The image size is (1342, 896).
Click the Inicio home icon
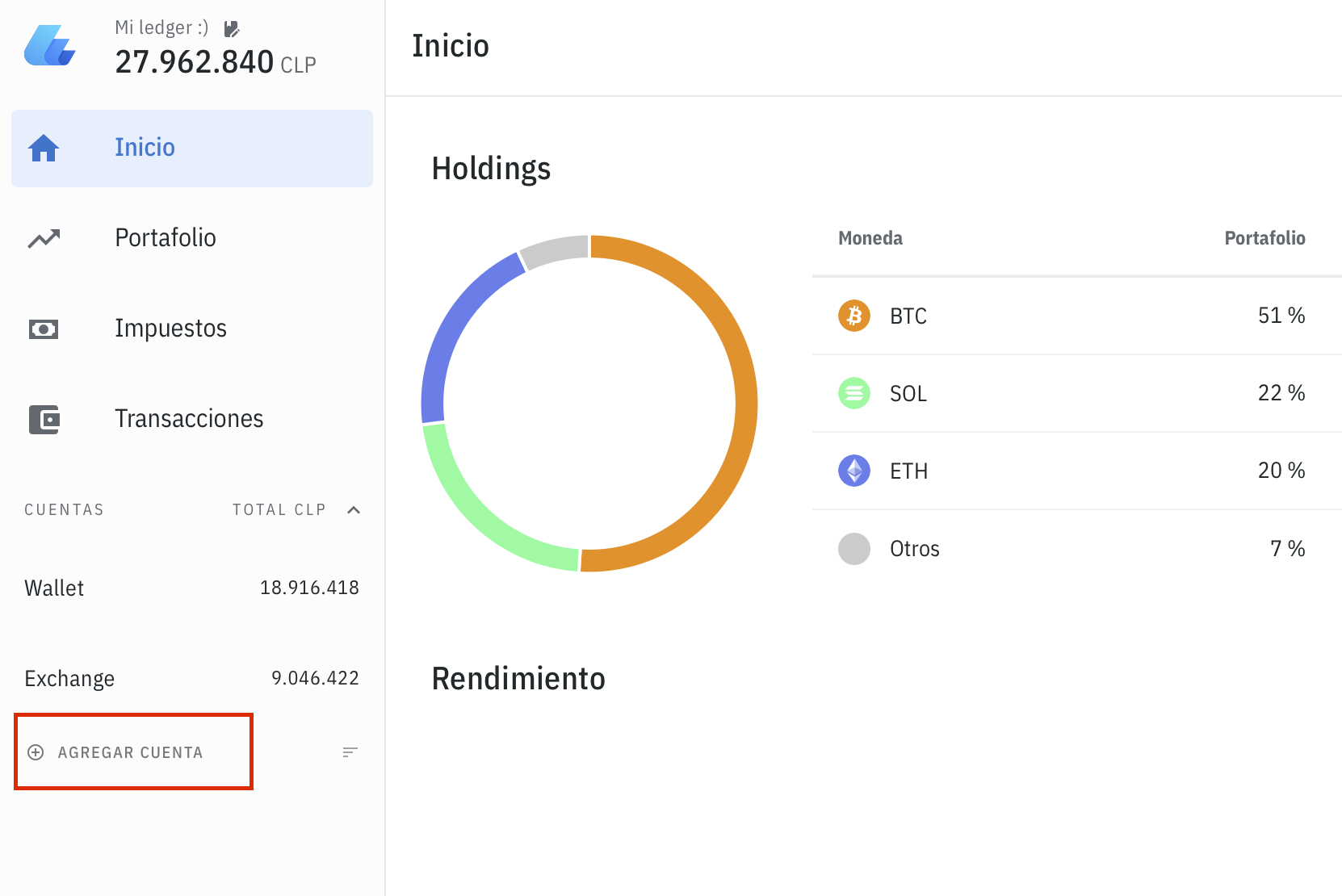click(x=44, y=149)
